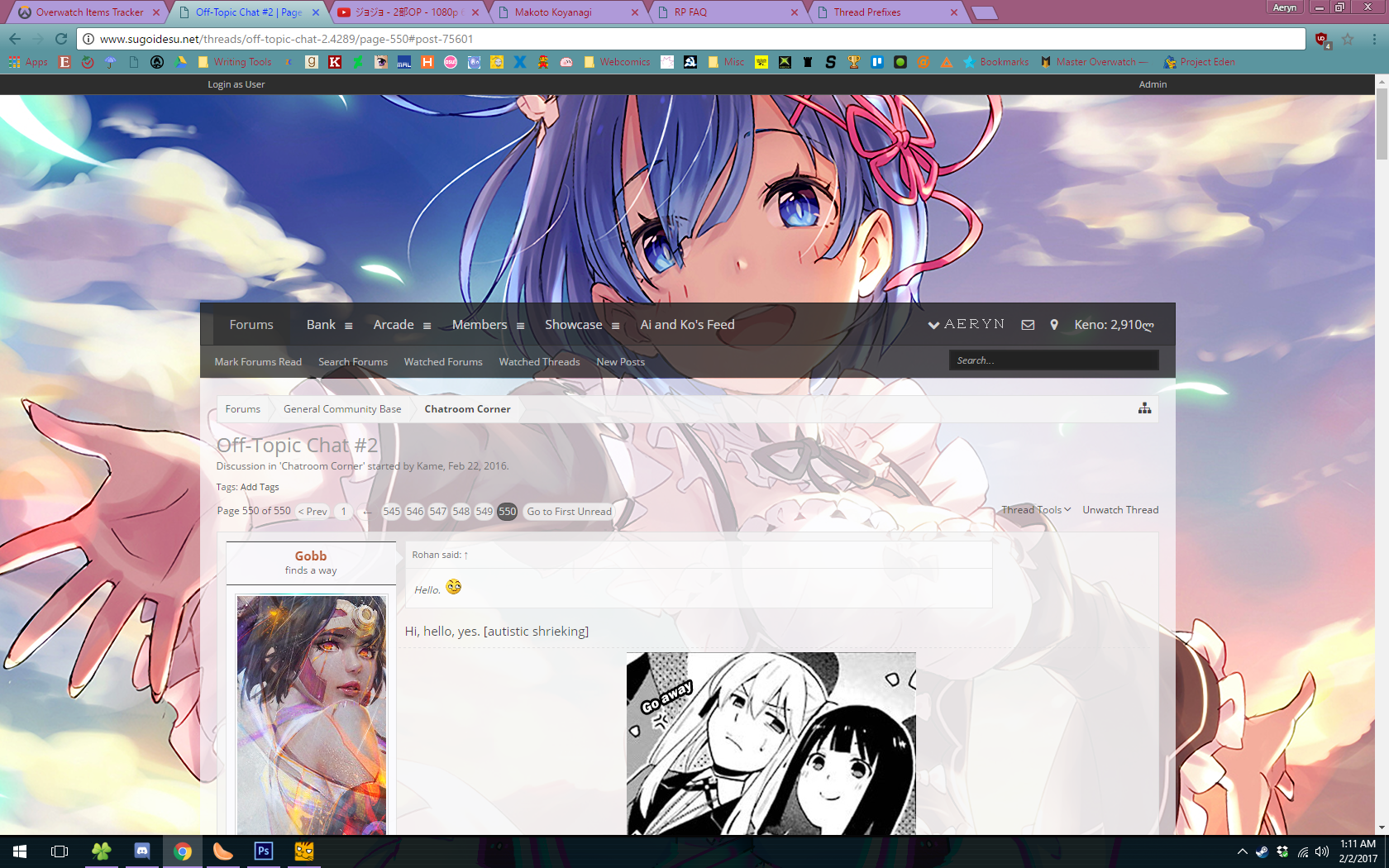This screenshot has height=868, width=1389.
Task: Open the orange H bookmark icon
Action: tap(427, 62)
